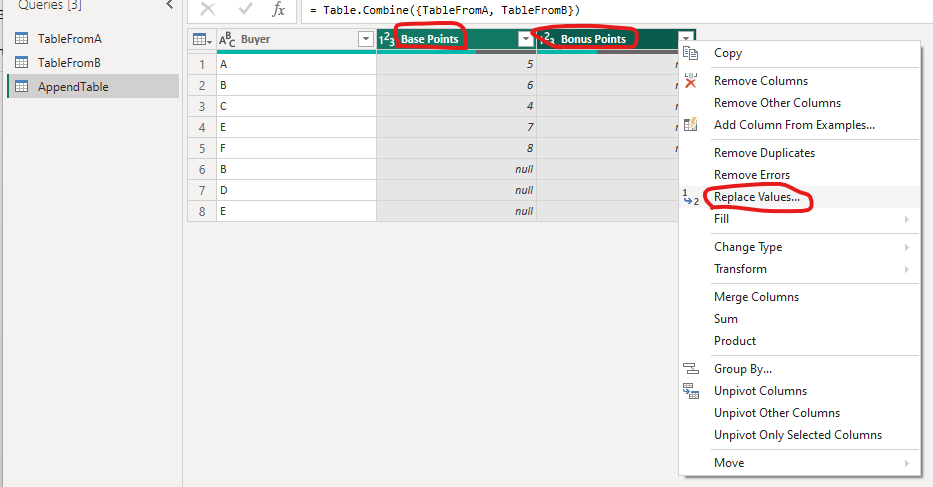This screenshot has height=487, width=933.
Task: Click the fx function icon
Action: pyautogui.click(x=278, y=9)
